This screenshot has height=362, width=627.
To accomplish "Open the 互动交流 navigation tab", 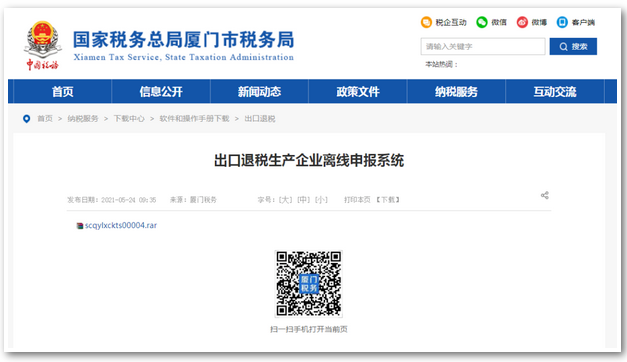I will point(555,92).
